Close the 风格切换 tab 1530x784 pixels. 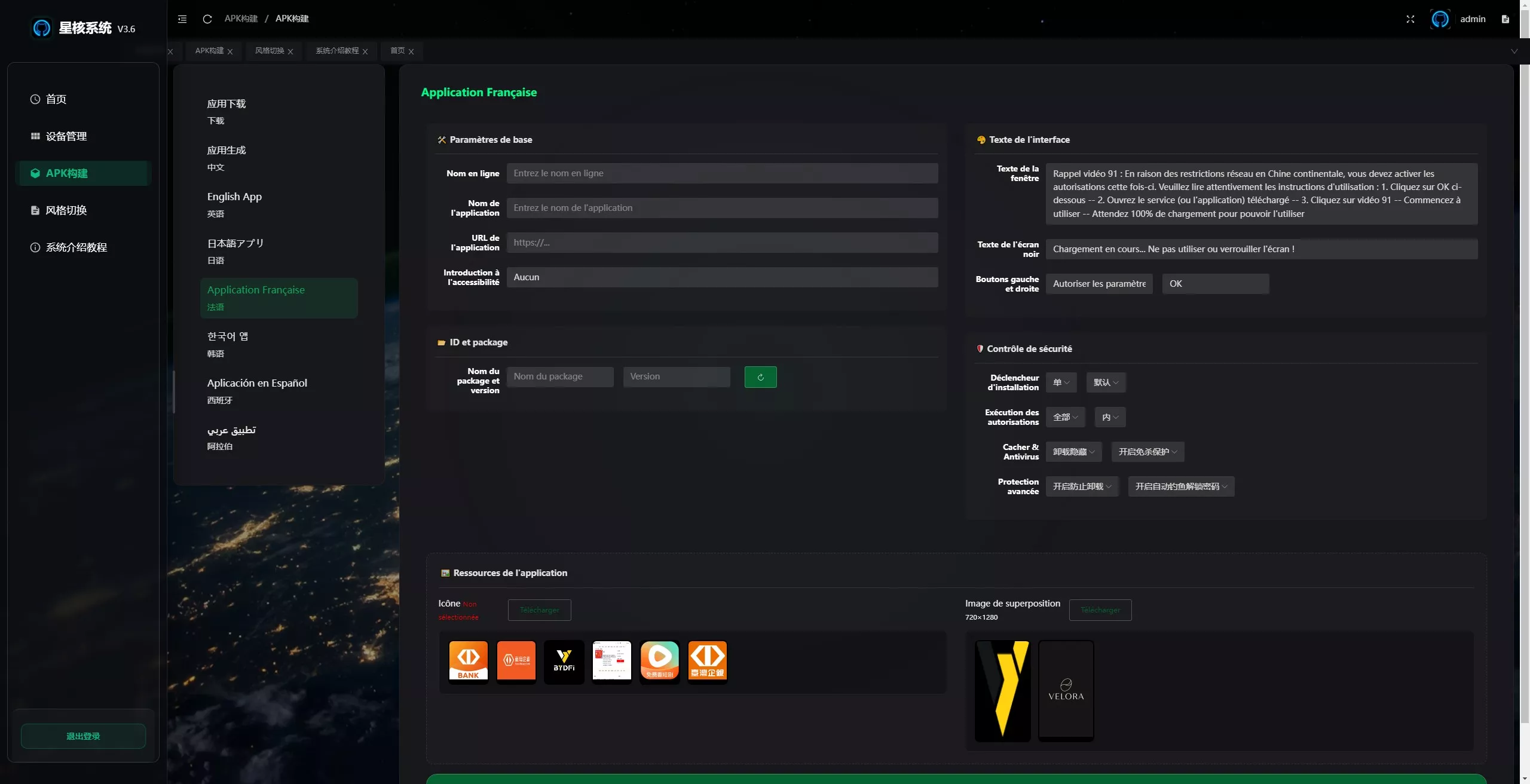point(290,51)
